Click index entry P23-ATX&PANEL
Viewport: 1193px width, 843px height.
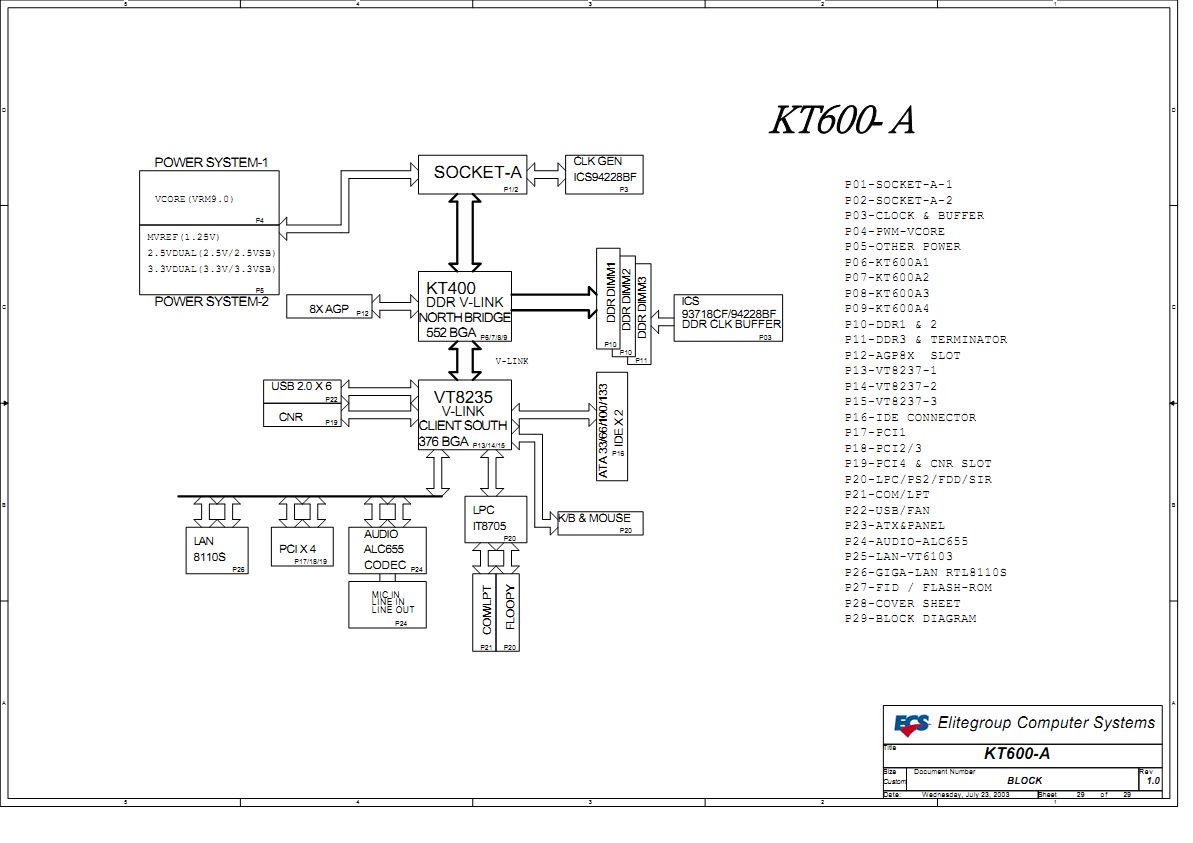[x=894, y=526]
